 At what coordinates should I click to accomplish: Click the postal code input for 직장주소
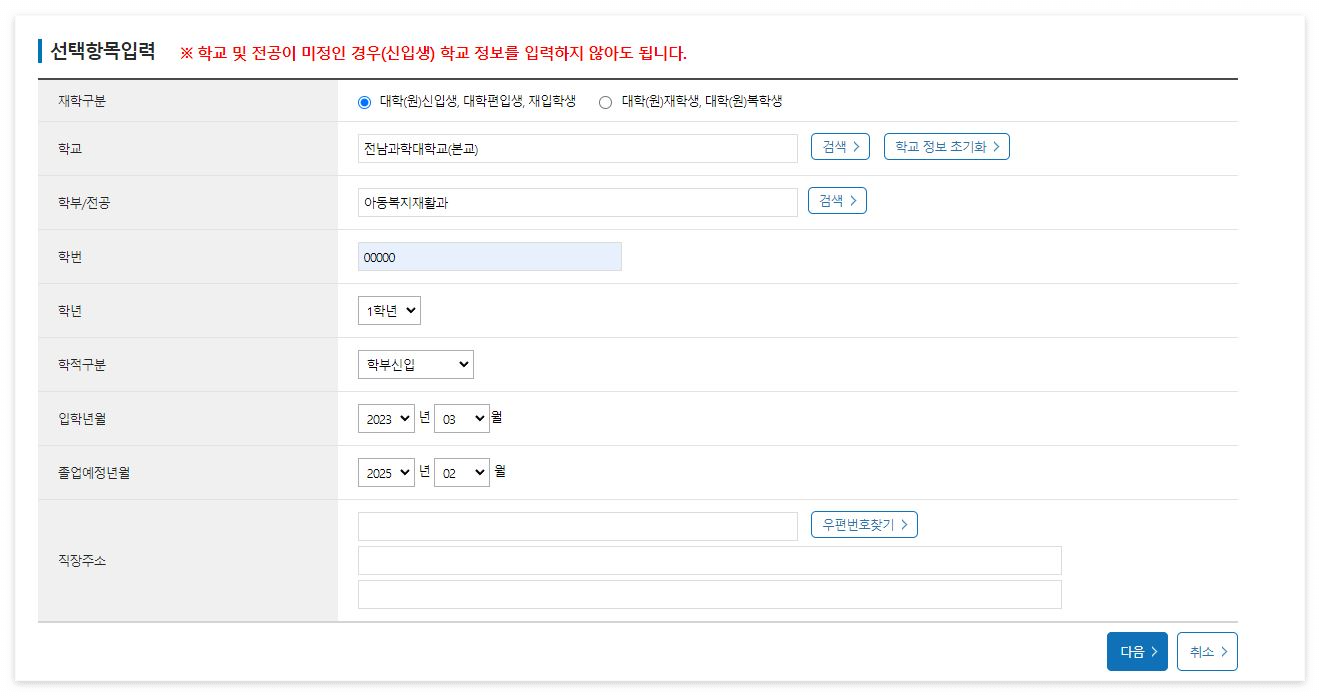point(575,524)
